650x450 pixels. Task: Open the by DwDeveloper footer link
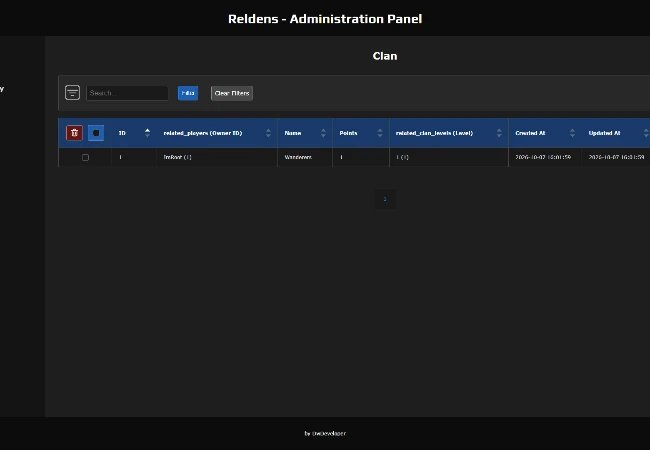click(x=325, y=433)
